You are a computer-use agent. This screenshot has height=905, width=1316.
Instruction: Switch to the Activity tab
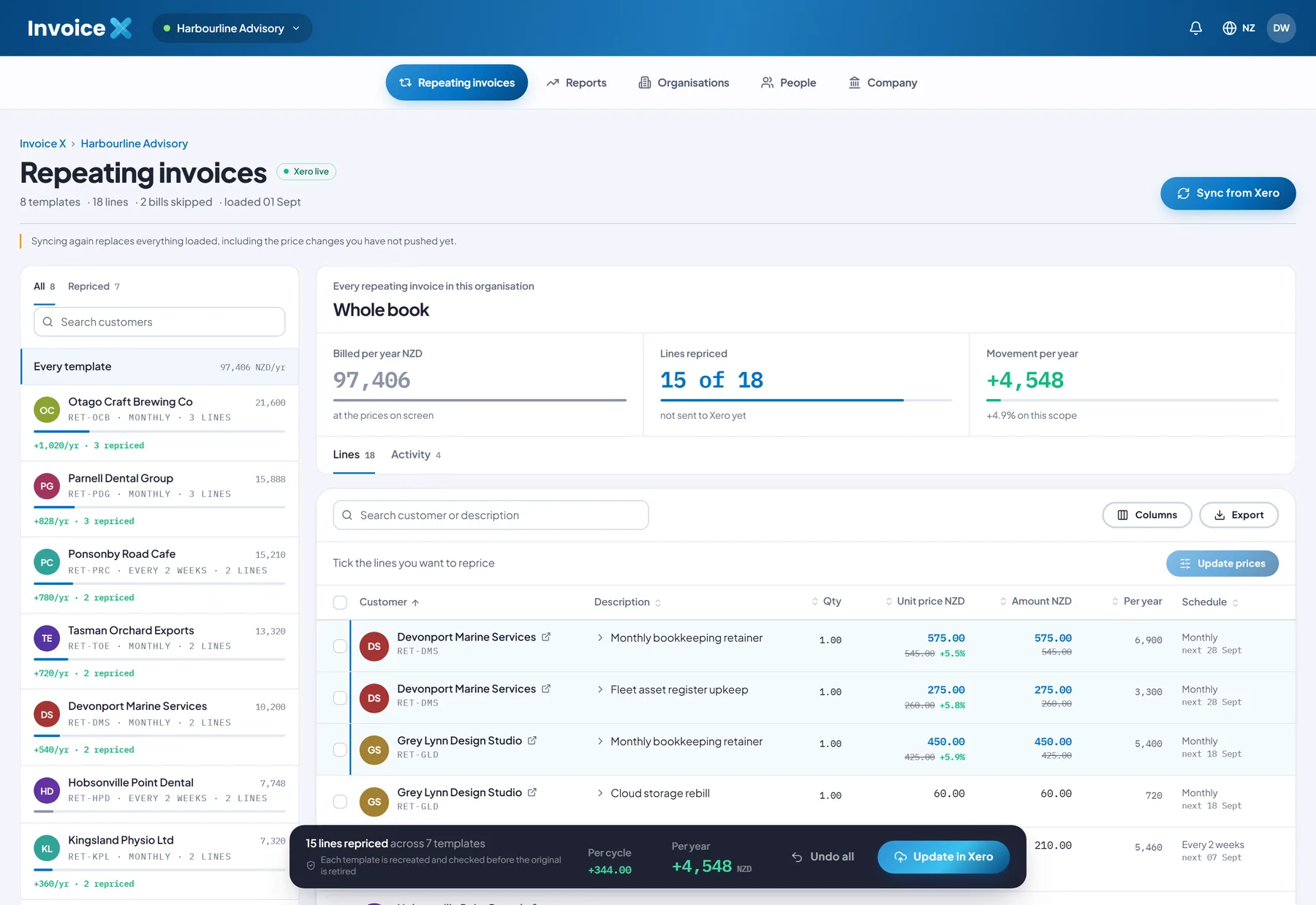(x=416, y=455)
